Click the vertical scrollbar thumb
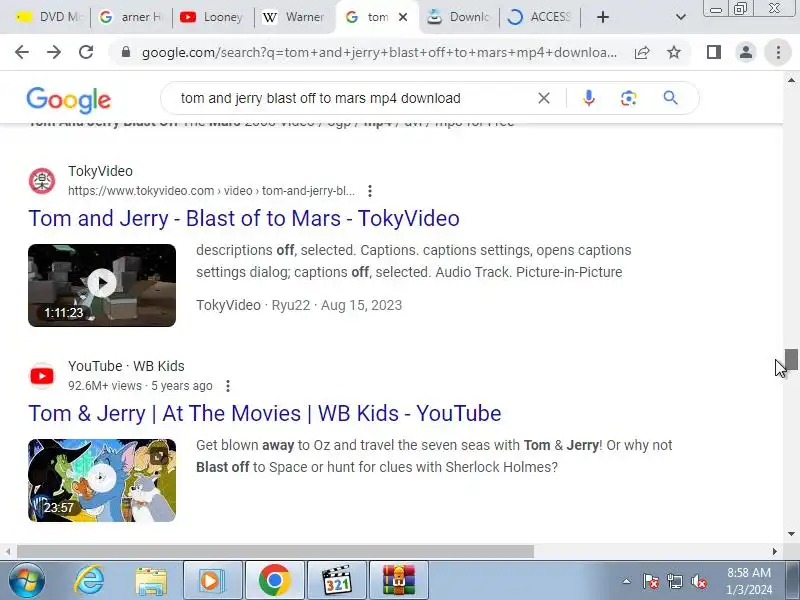This screenshot has height=600, width=800. [x=791, y=359]
